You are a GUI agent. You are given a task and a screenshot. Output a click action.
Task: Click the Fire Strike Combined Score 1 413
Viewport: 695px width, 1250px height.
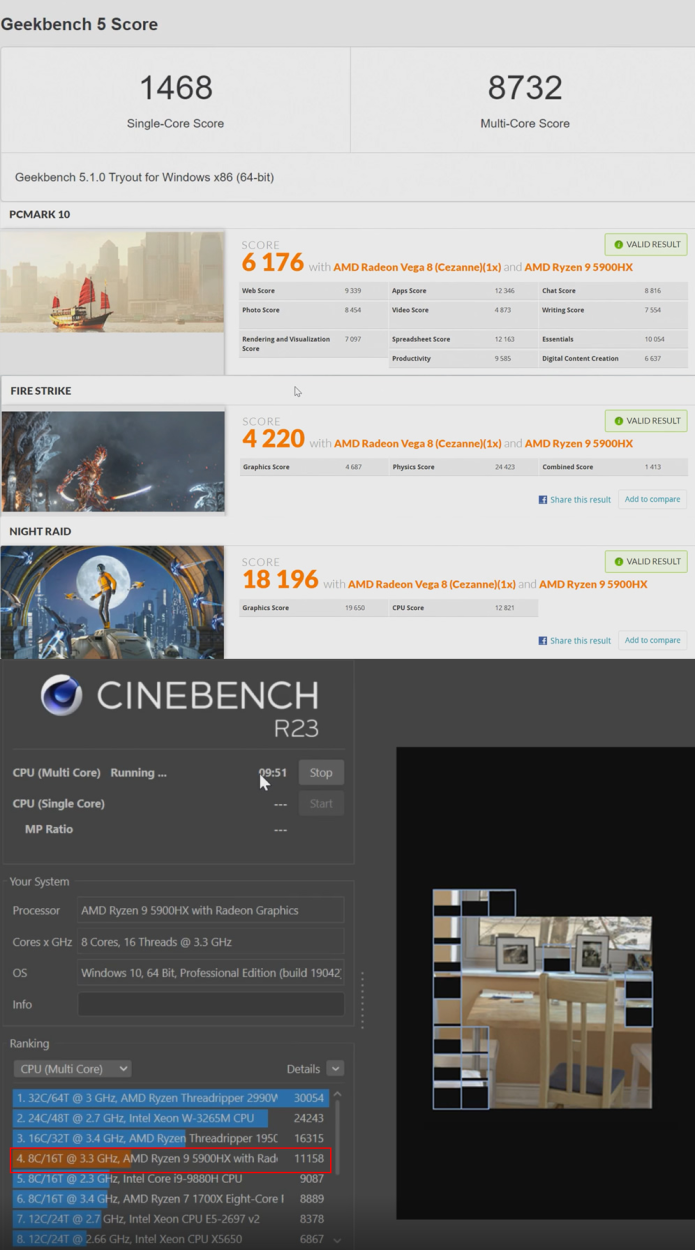point(653,467)
